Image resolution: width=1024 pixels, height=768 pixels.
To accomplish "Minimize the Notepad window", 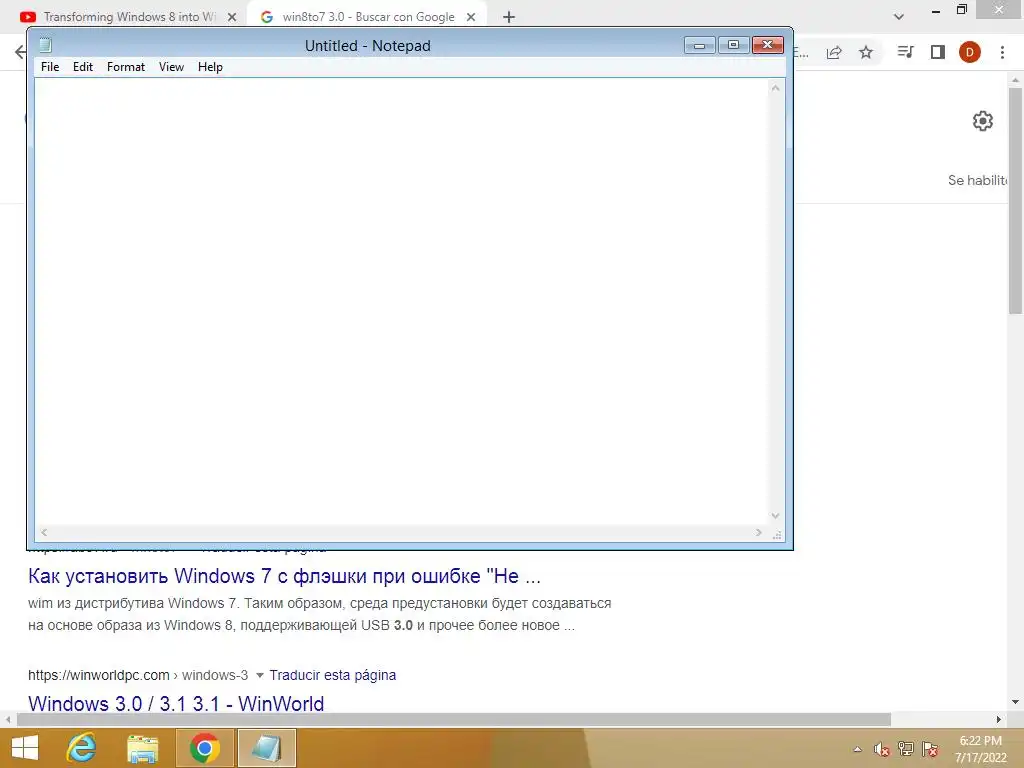I will tap(699, 45).
